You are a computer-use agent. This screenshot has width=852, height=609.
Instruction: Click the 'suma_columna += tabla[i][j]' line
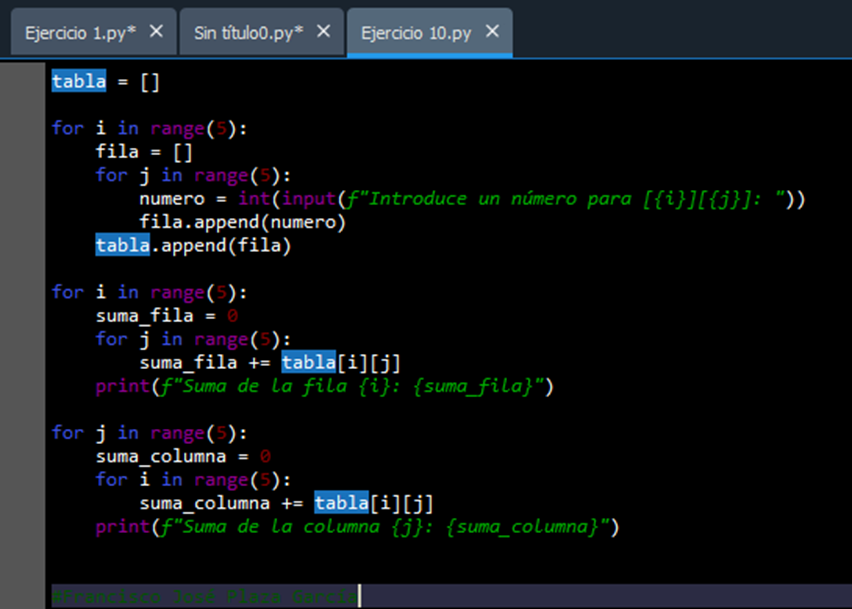point(286,503)
